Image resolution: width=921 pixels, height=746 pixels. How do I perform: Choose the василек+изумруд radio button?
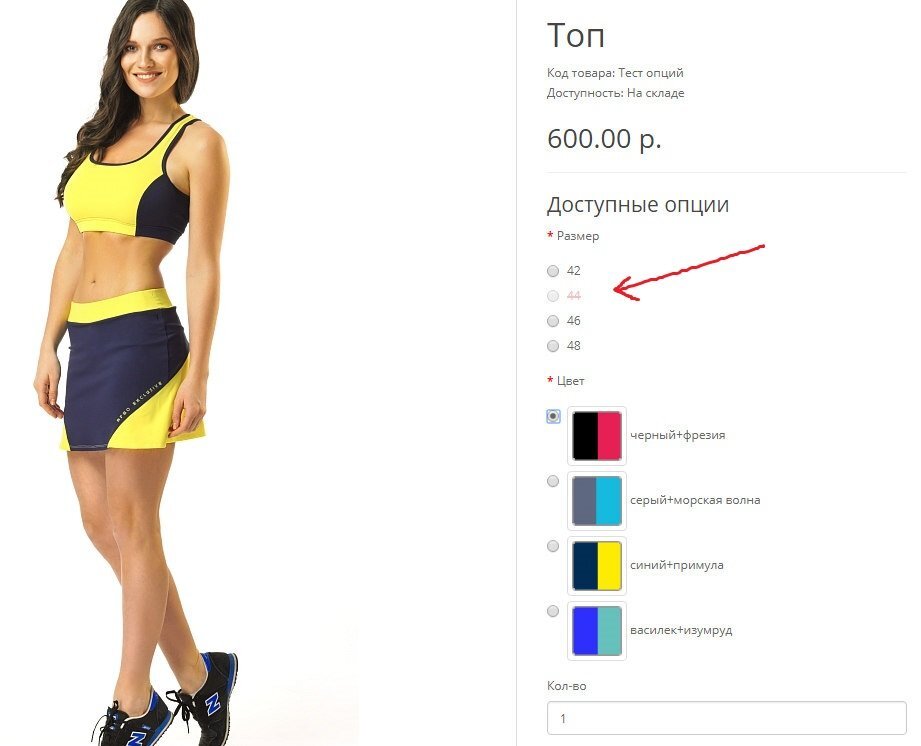click(x=553, y=611)
